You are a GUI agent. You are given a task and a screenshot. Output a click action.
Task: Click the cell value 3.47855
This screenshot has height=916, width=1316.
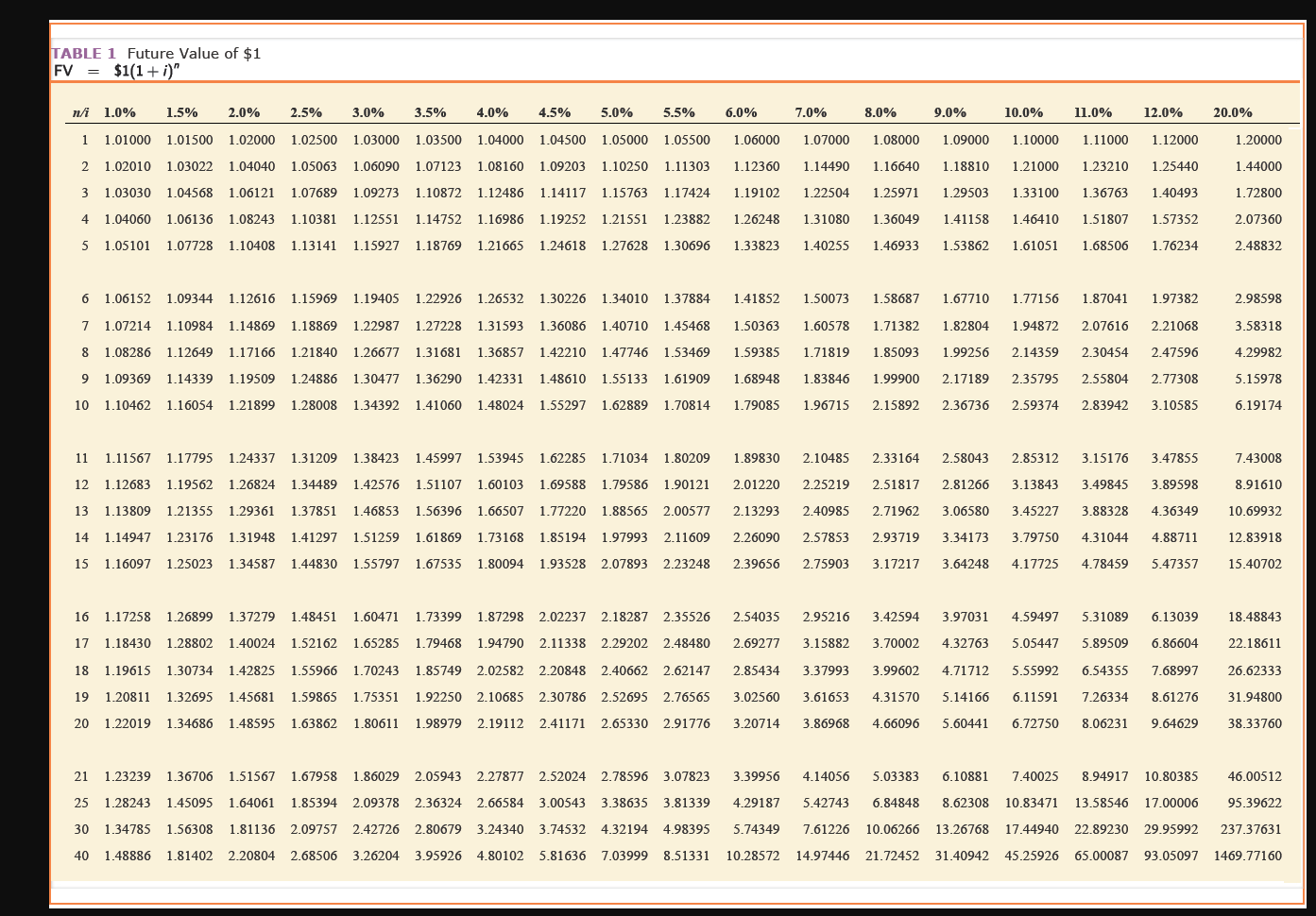1174,458
